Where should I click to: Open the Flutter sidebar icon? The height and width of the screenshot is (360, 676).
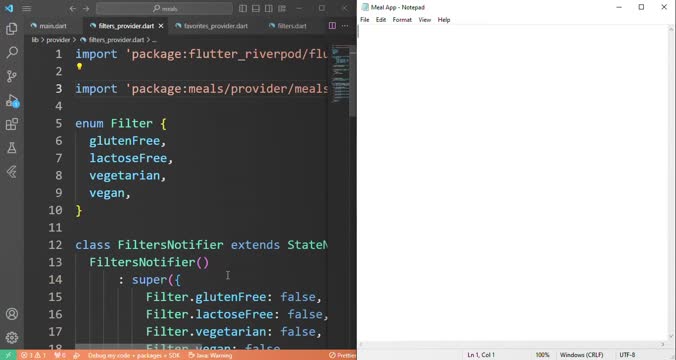[x=12, y=172]
